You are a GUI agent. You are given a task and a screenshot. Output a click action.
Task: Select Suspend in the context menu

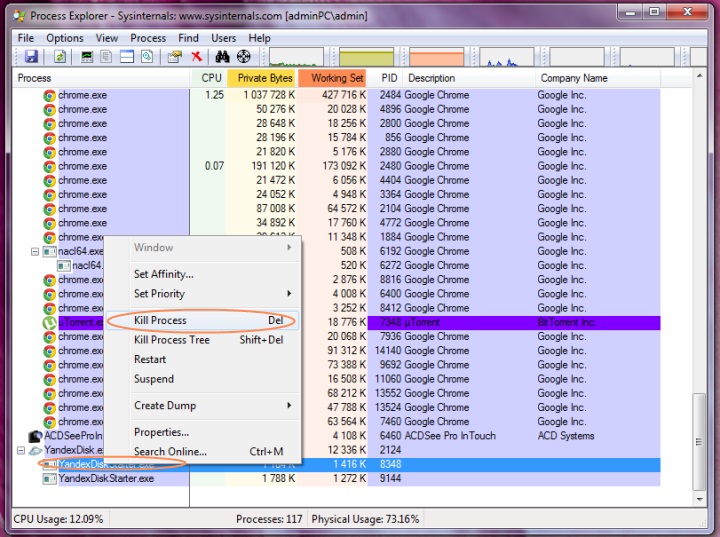(x=203, y=379)
